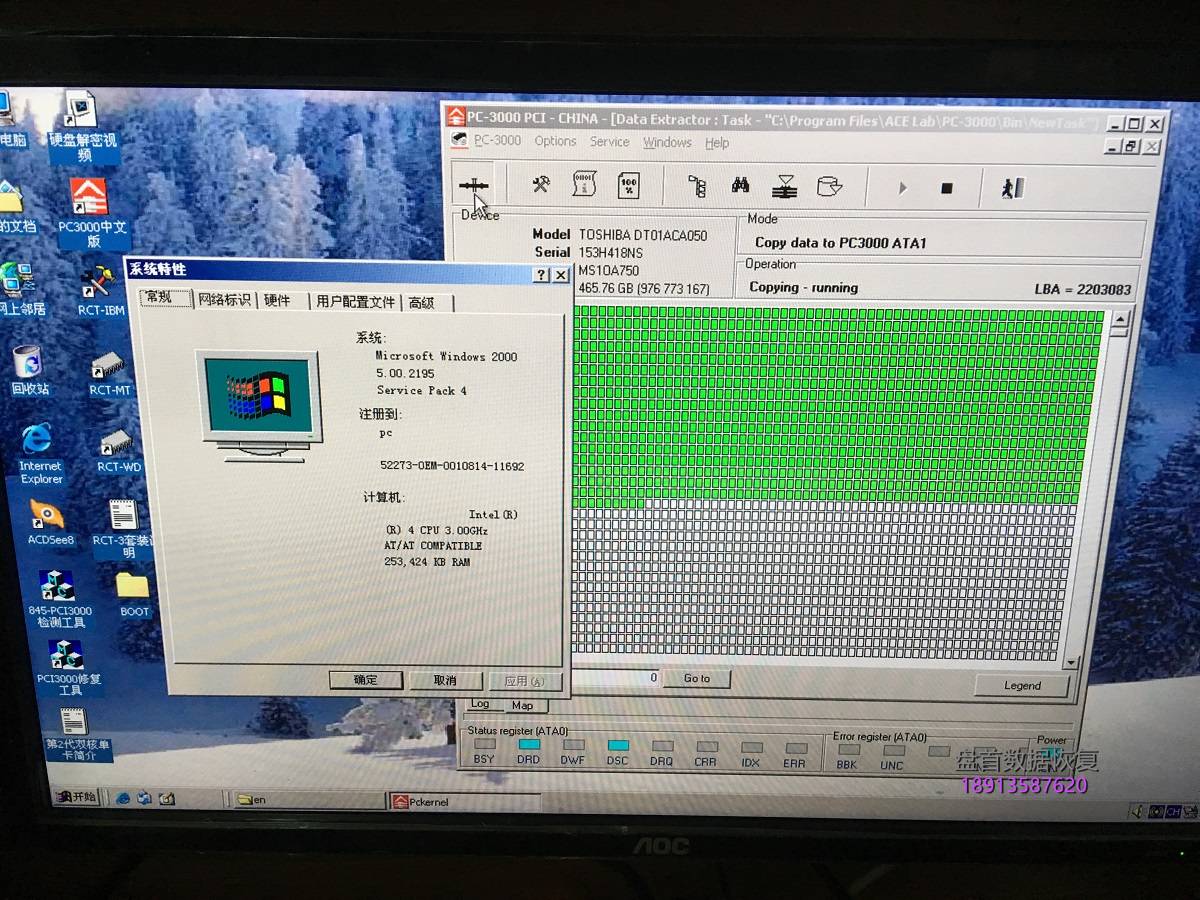The width and height of the screenshot is (1200, 900).
Task: Click the sector map scrollbar down arrow
Action: pyautogui.click(x=1071, y=663)
